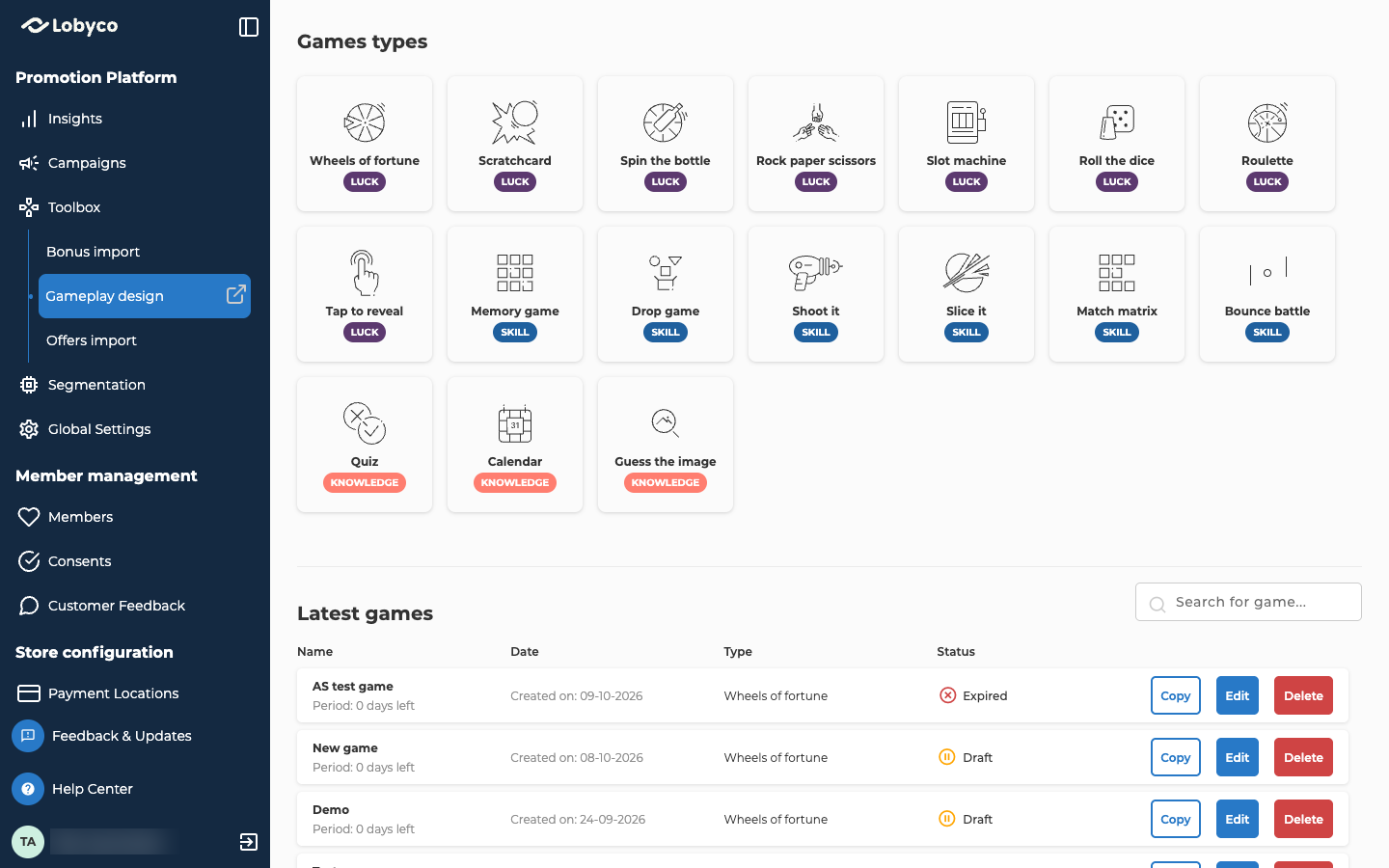Delete the AS test game
The height and width of the screenshot is (868, 1389).
[x=1303, y=695]
